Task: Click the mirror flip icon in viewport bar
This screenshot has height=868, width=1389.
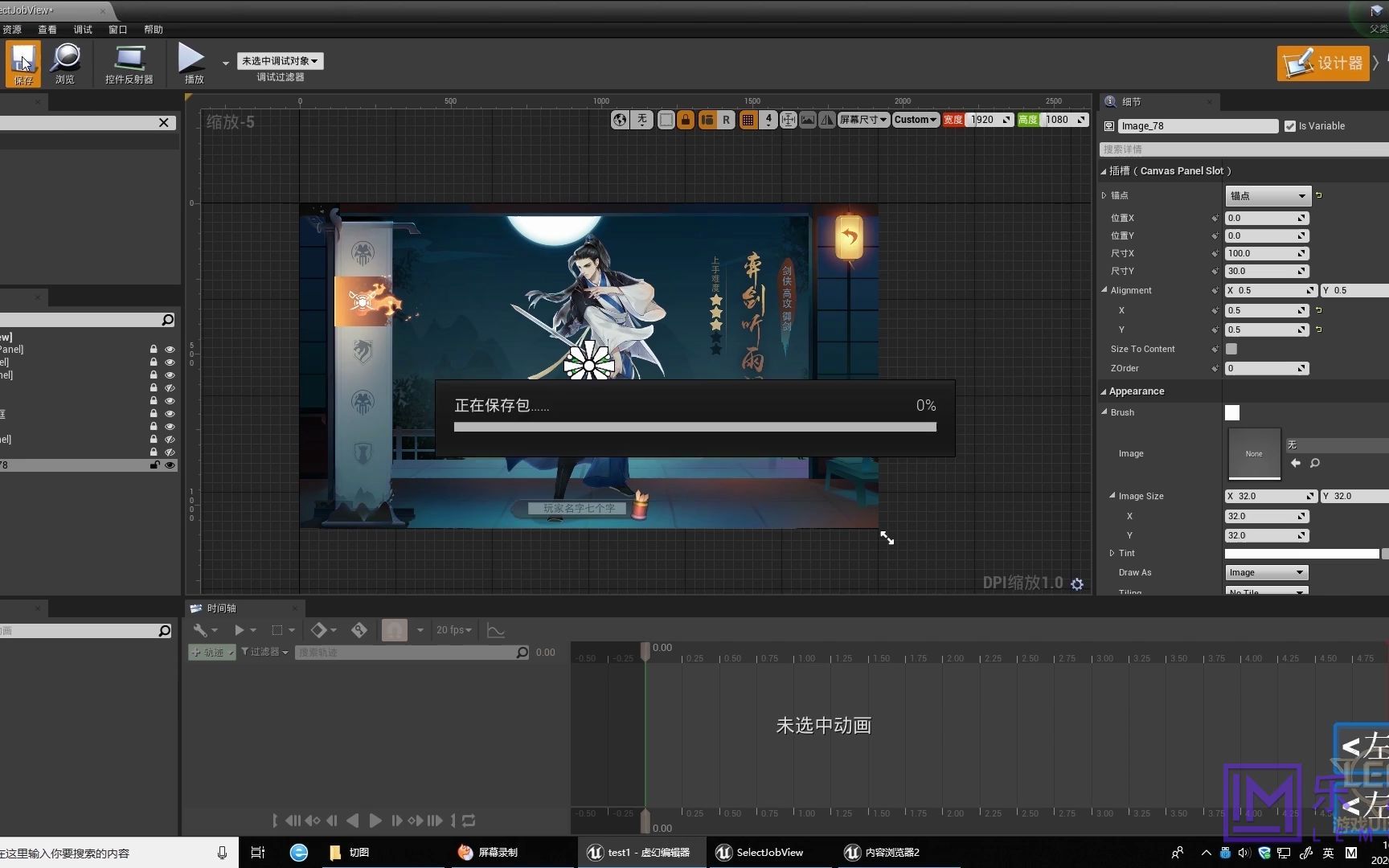Action: pyautogui.click(x=826, y=120)
